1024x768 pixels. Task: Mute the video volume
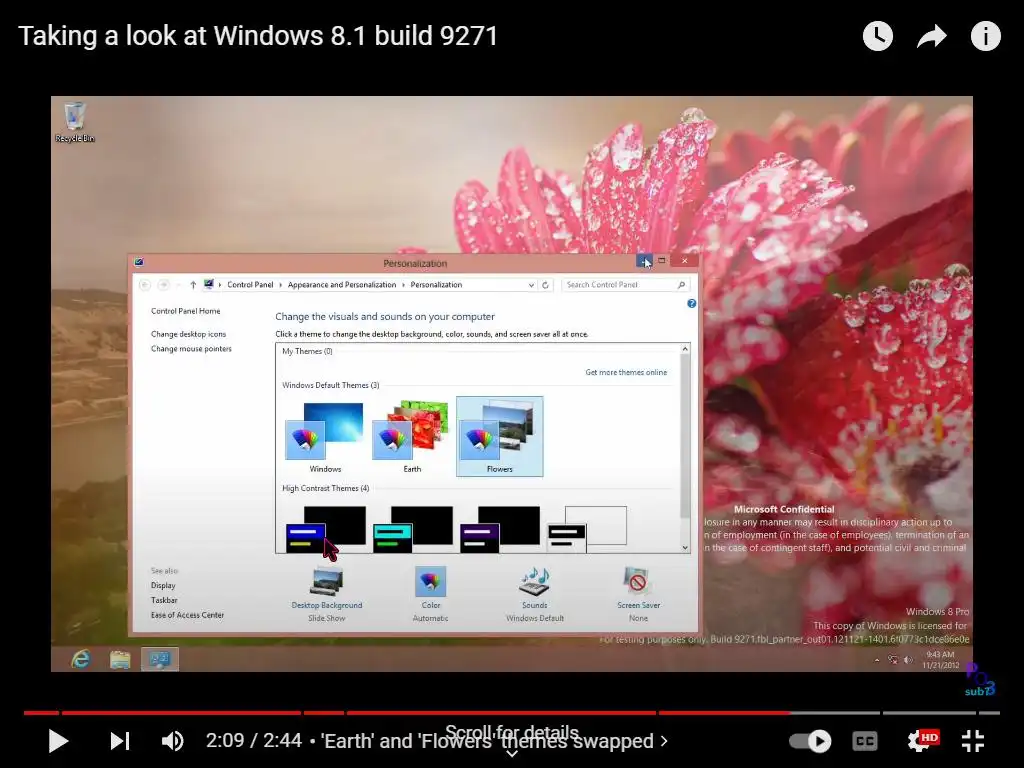(172, 741)
